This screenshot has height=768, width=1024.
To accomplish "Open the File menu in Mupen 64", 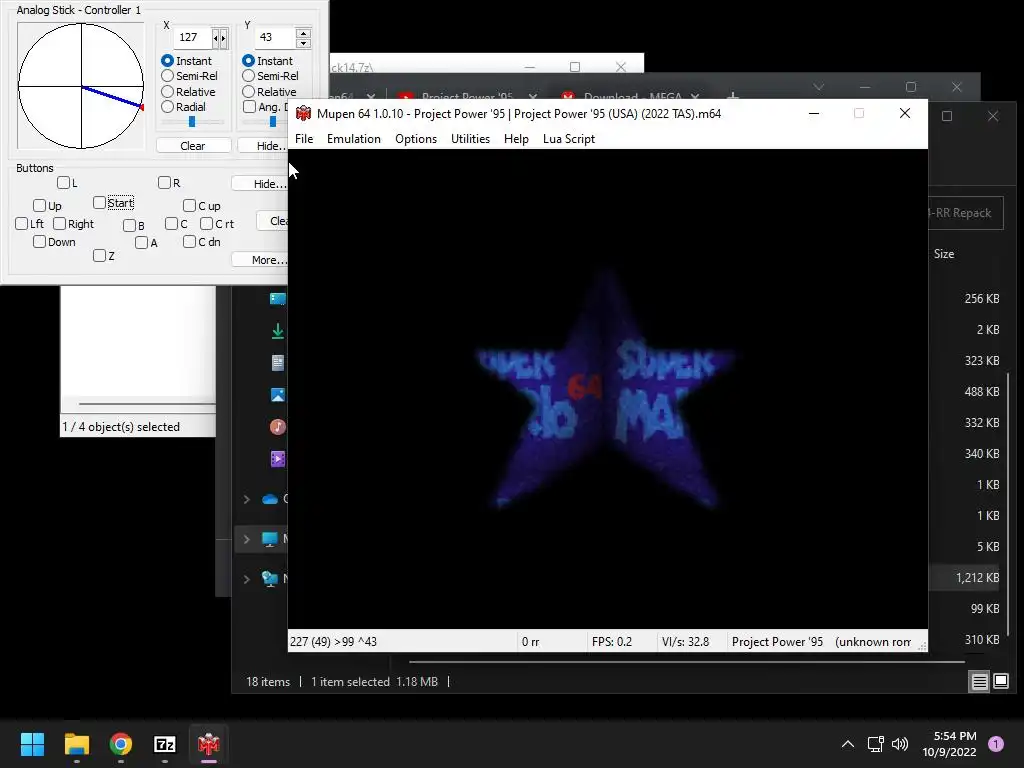I will tap(304, 139).
